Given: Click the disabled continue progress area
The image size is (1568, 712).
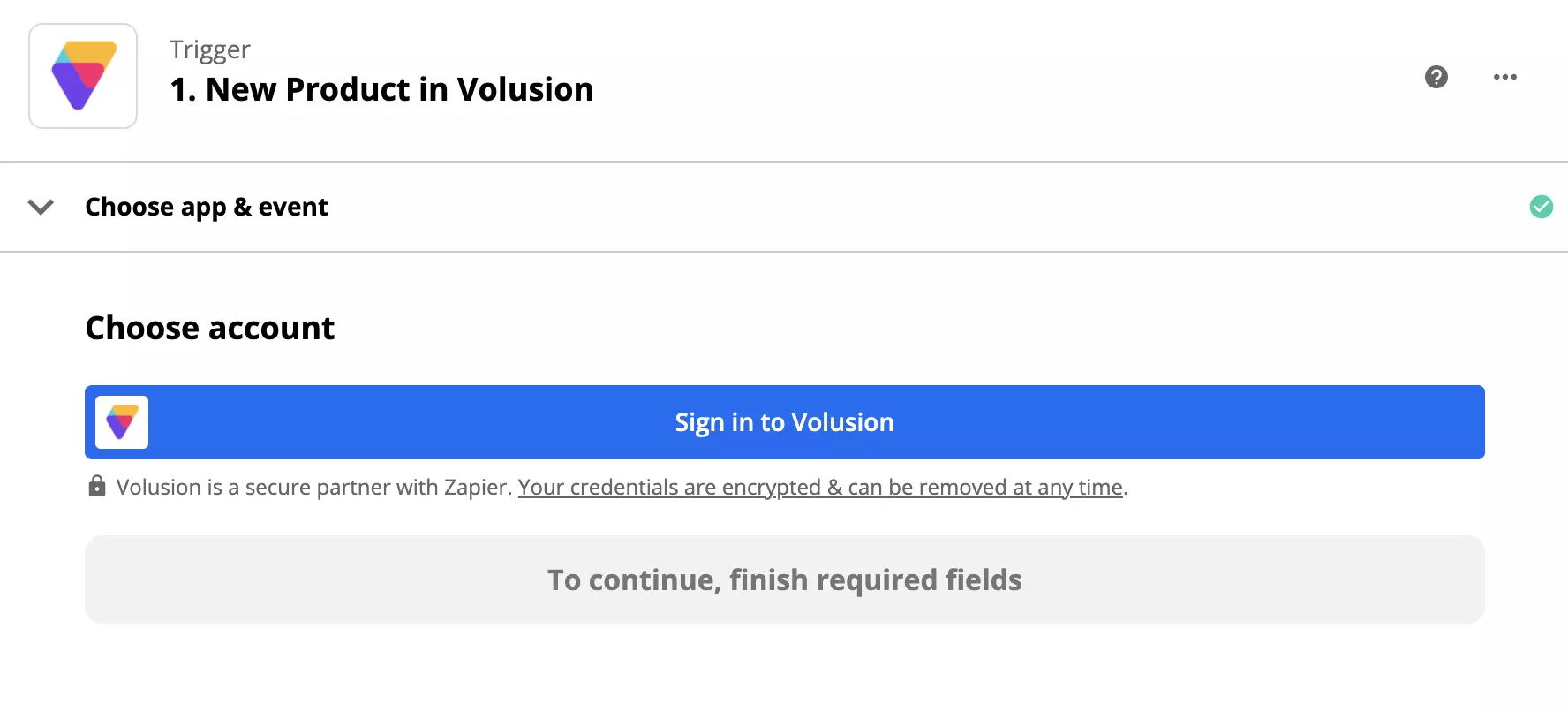Looking at the screenshot, I should [784, 579].
